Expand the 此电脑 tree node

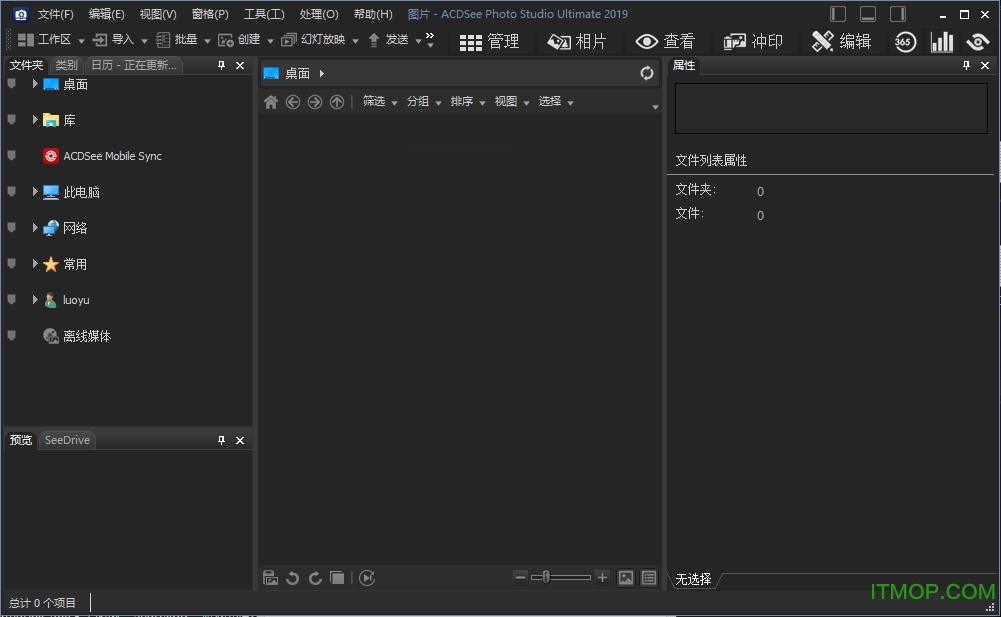[x=36, y=192]
